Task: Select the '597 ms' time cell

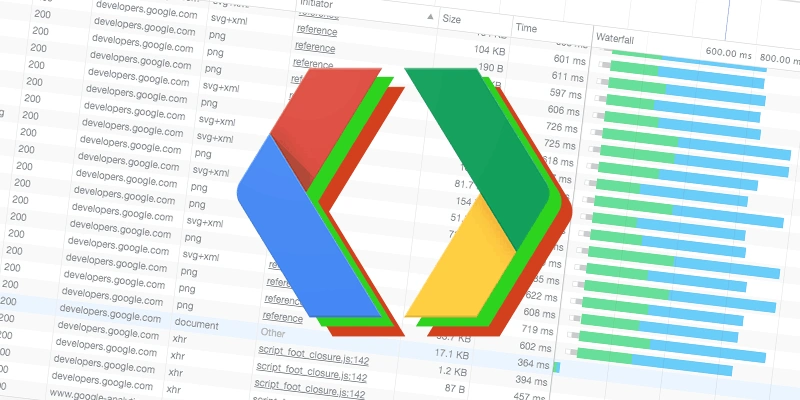Action: click(565, 94)
